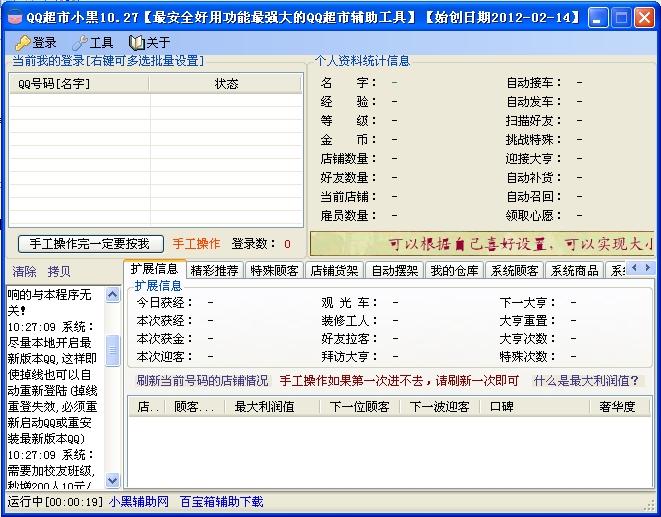Click the 装修工人: label
The width and height of the screenshot is (661, 517).
[x=349, y=321]
